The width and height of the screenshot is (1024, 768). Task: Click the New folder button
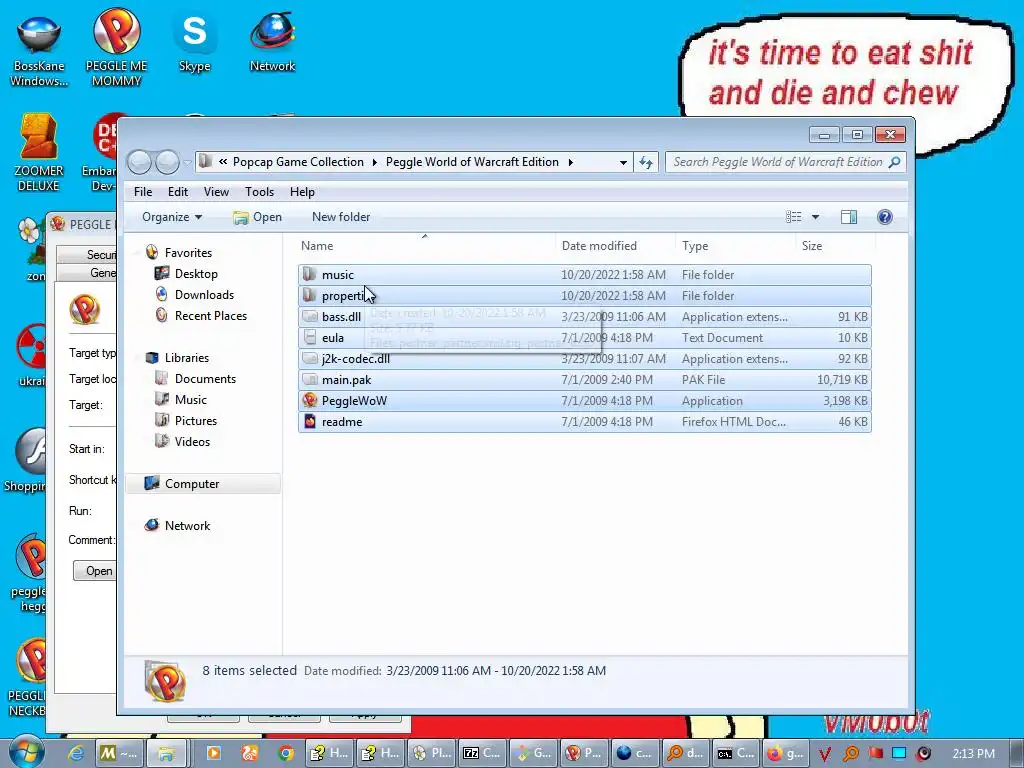coord(341,217)
